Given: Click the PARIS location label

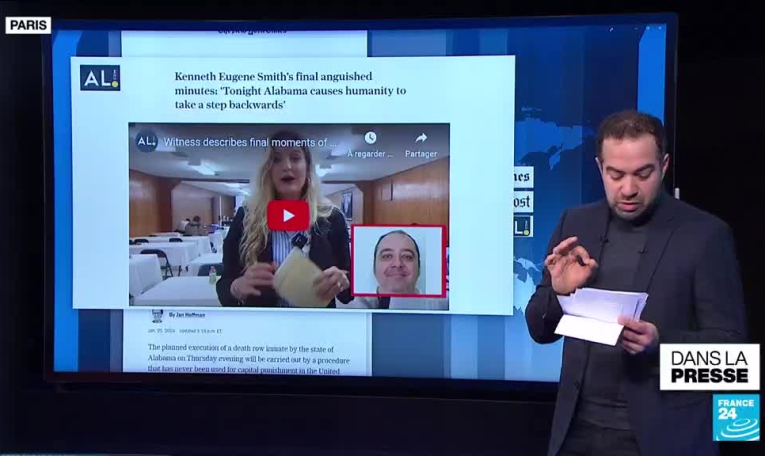Looking at the screenshot, I should 28,25.
